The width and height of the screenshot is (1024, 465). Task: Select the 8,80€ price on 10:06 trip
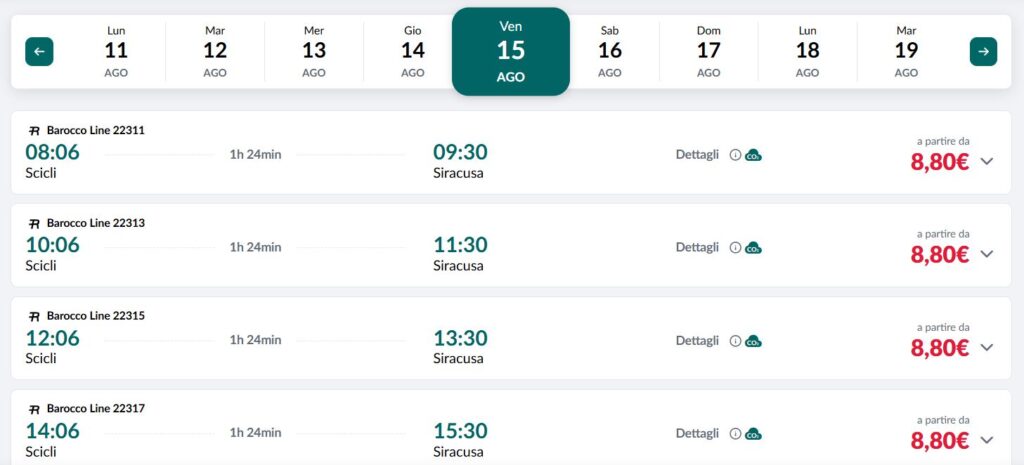point(940,255)
